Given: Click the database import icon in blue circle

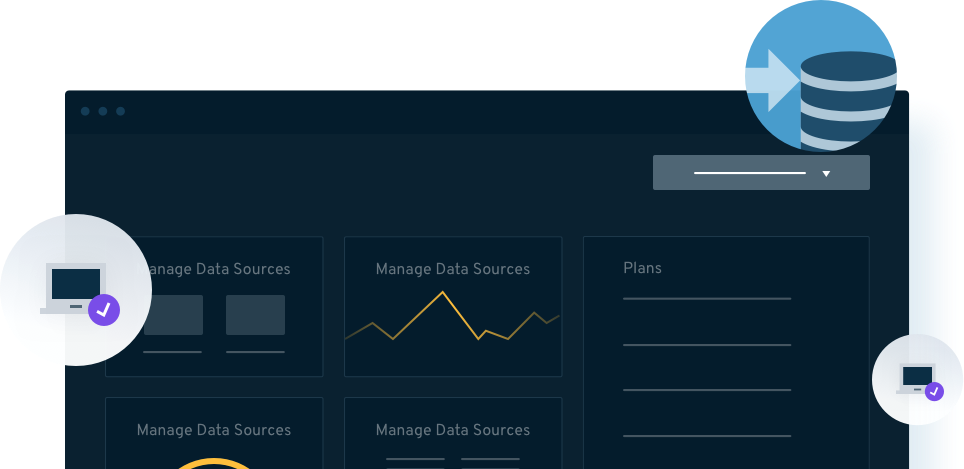Looking at the screenshot, I should (x=821, y=76).
